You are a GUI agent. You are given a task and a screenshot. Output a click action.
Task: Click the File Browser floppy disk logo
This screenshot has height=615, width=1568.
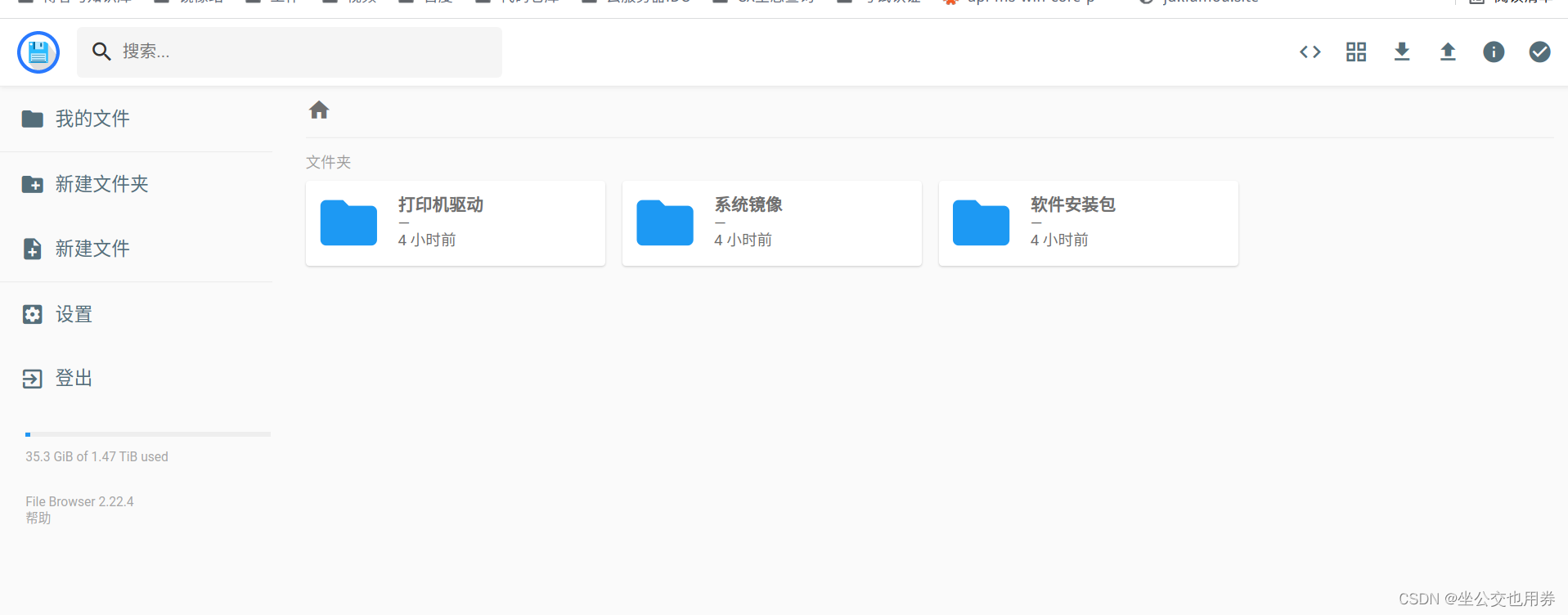[x=38, y=52]
